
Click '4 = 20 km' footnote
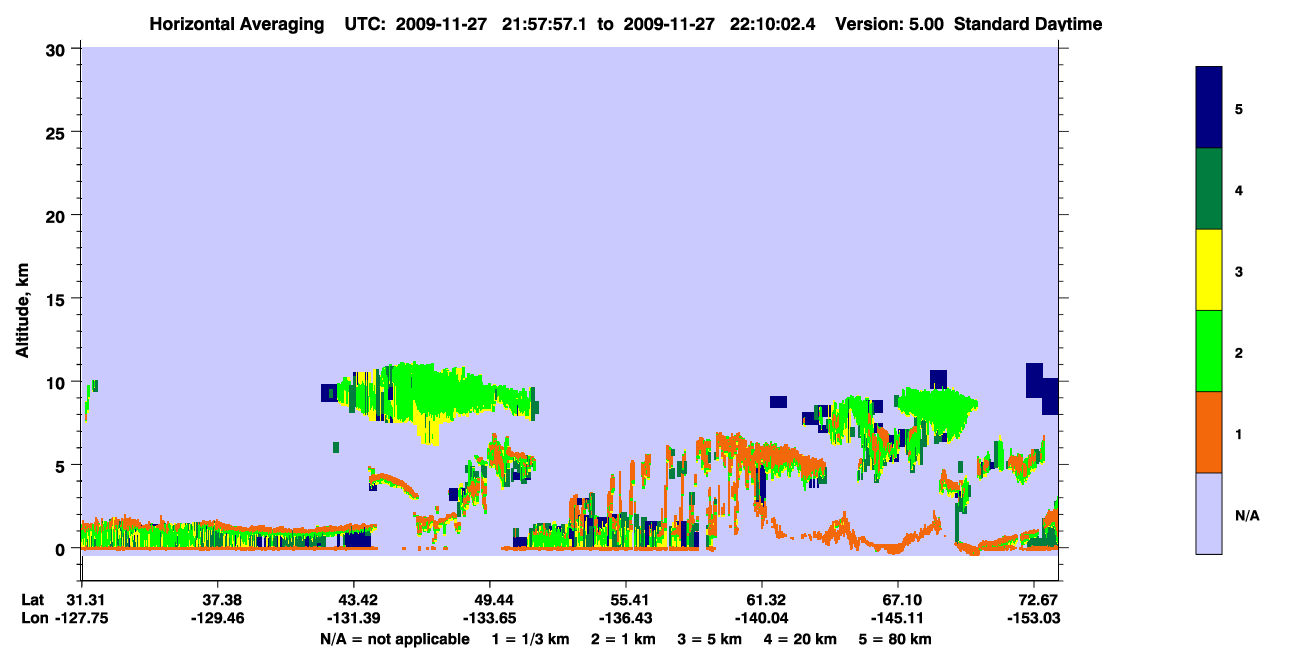point(802,639)
